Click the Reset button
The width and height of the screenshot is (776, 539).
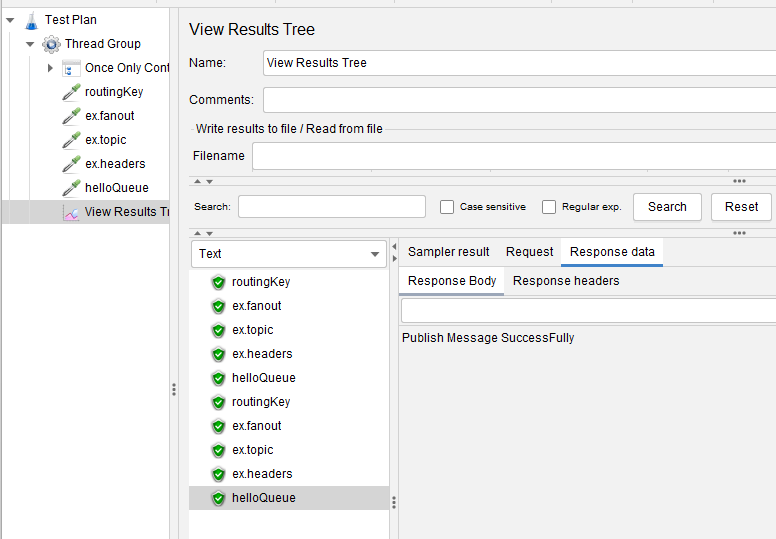(741, 207)
